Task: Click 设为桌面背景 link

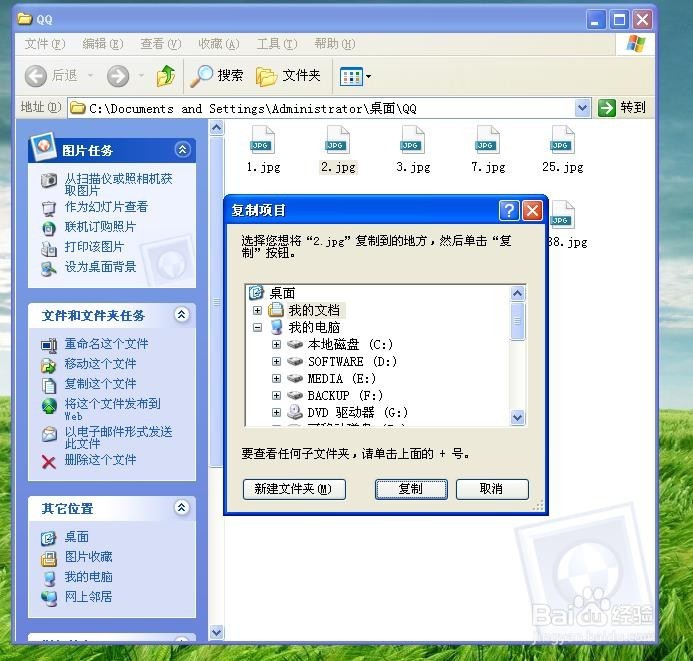Action: 100,266
